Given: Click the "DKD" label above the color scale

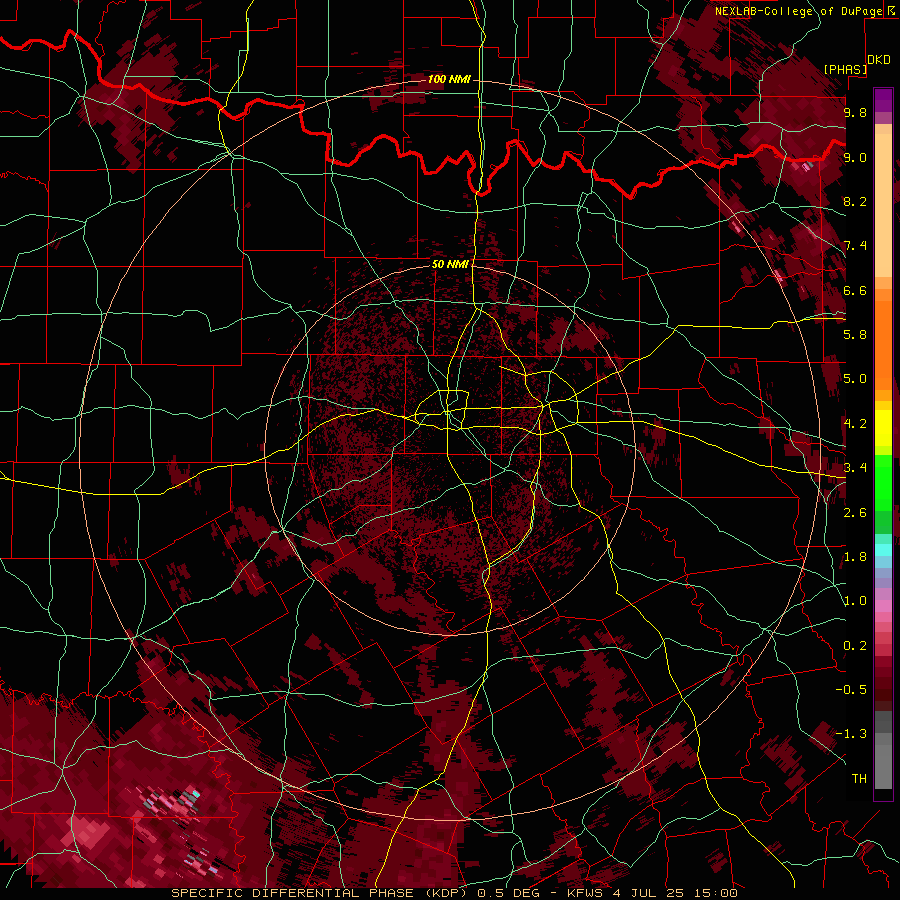Looking at the screenshot, I should [x=879, y=60].
